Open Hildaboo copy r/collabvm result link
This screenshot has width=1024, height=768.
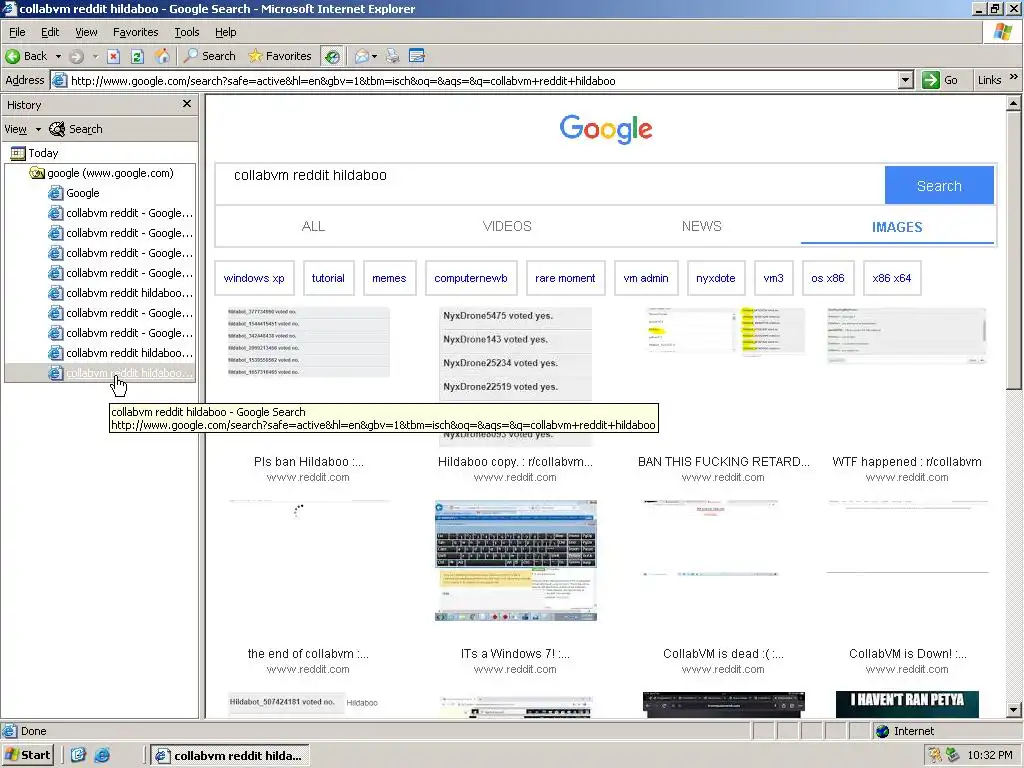pyautogui.click(x=515, y=462)
